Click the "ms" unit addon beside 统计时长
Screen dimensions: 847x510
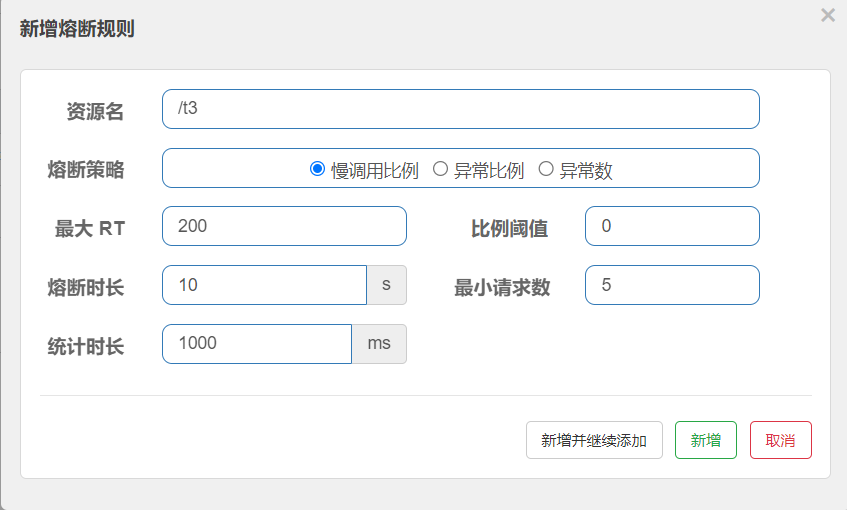(379, 344)
